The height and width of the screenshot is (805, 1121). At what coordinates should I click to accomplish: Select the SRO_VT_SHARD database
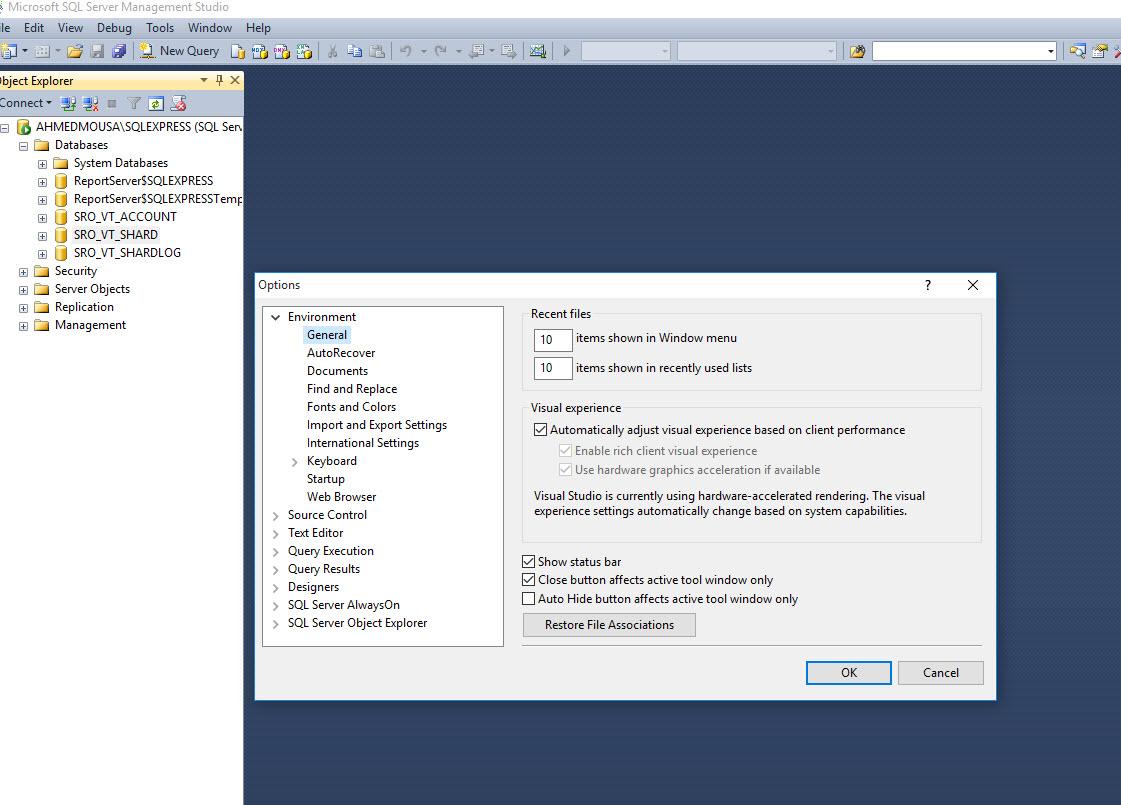coord(116,235)
